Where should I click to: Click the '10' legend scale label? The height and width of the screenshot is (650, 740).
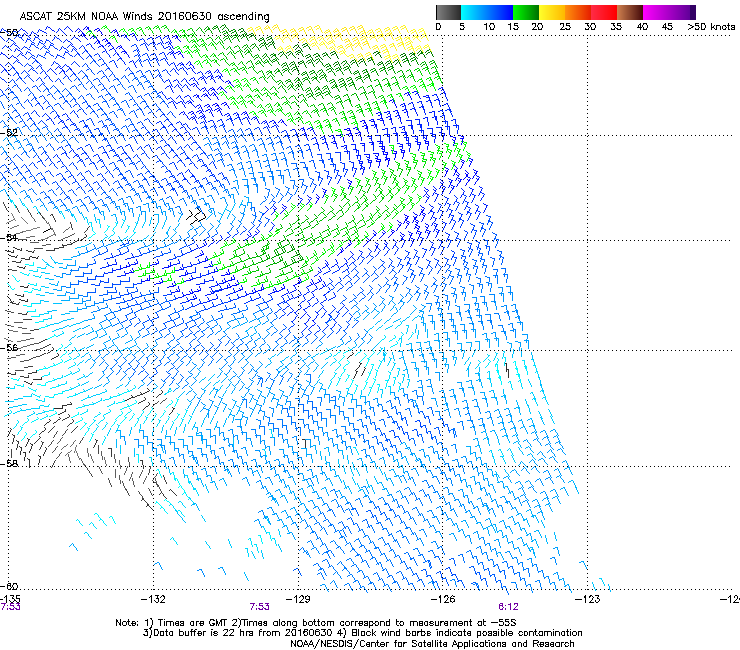pyautogui.click(x=489, y=26)
